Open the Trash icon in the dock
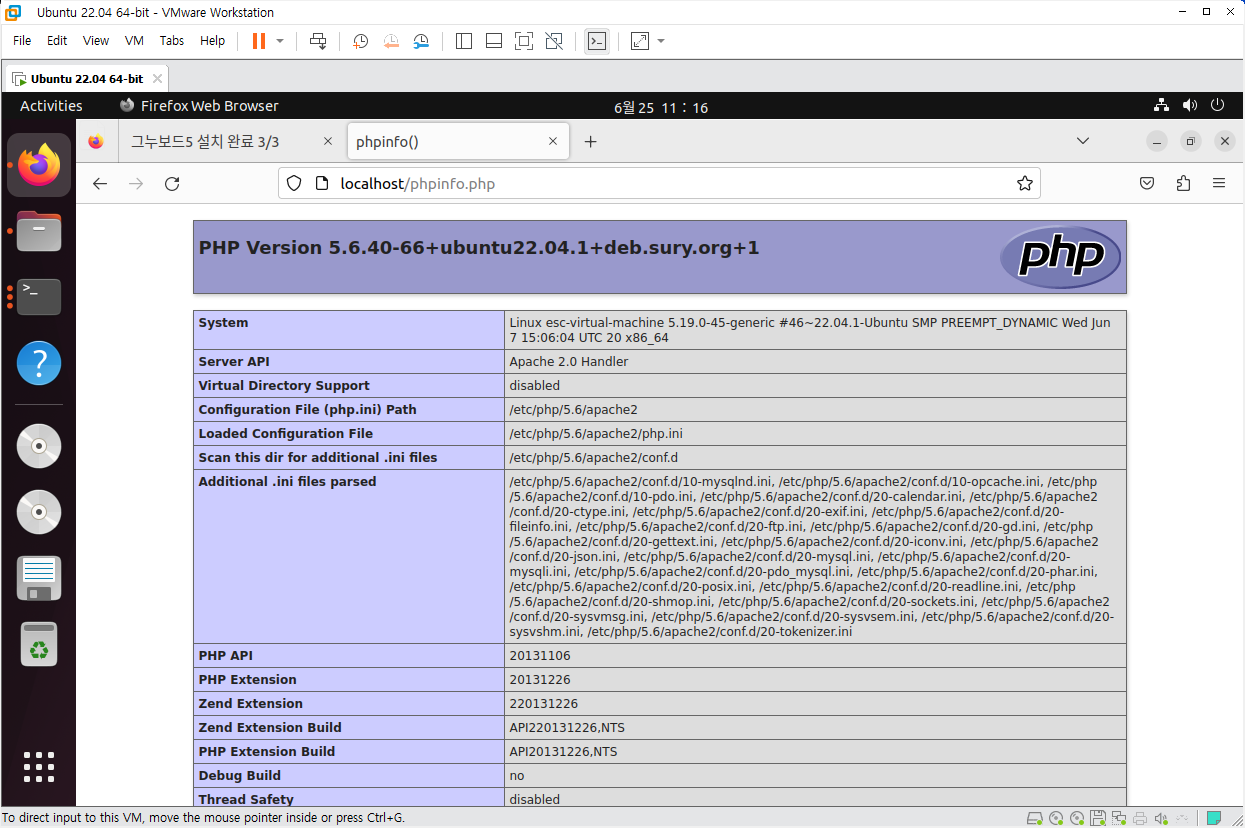This screenshot has width=1245, height=828. pos(39,644)
